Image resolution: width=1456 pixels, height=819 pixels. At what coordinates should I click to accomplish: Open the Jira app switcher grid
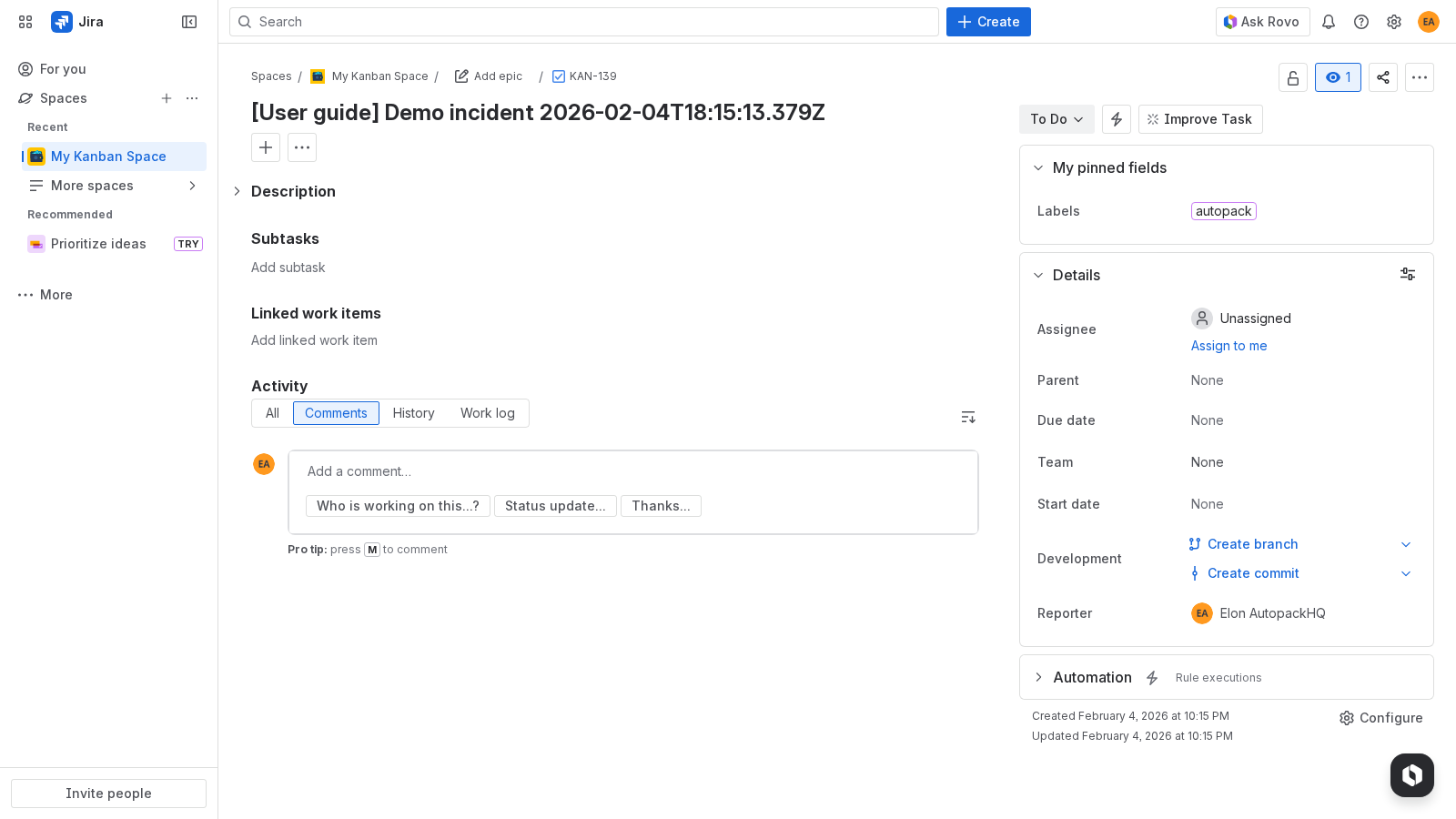[x=25, y=22]
